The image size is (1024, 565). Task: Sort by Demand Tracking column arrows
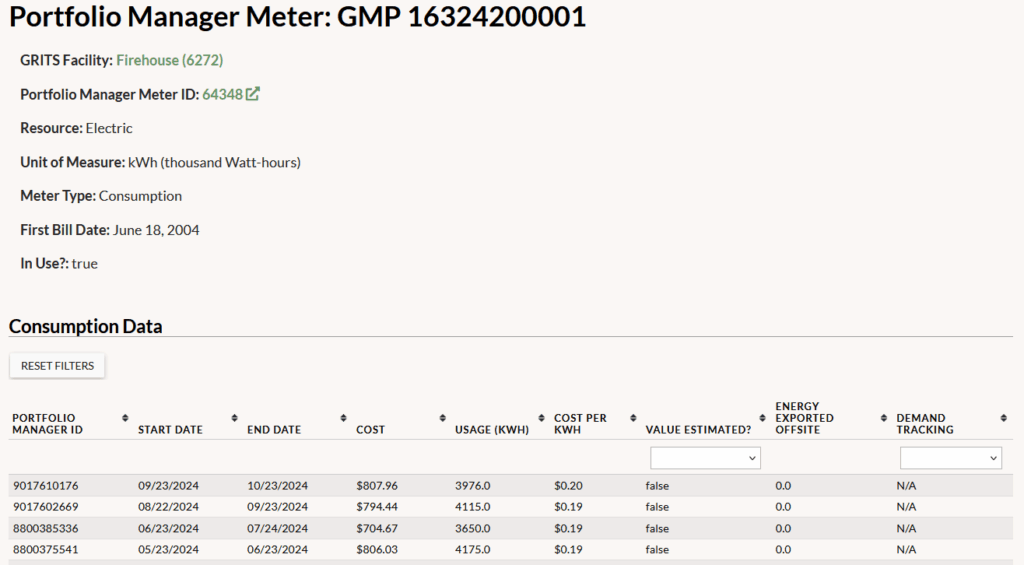pos(1003,418)
